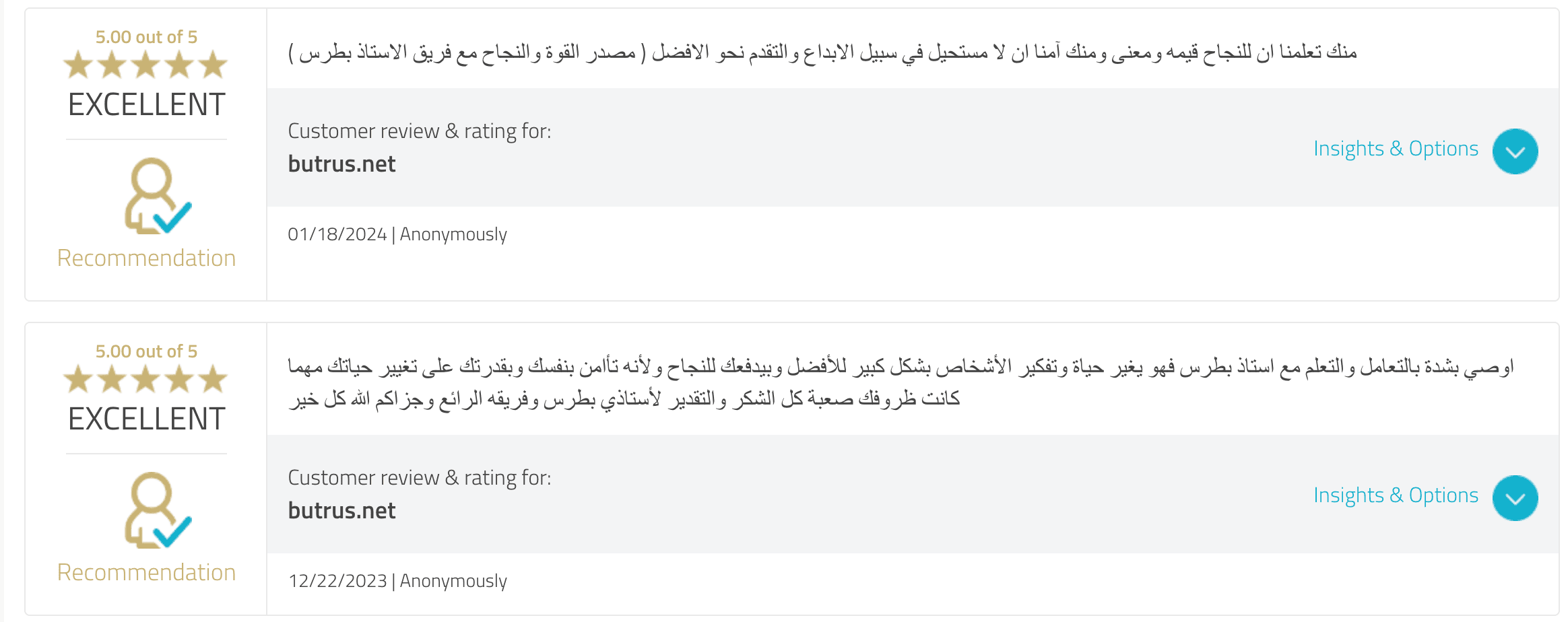Viewport: 1568px width, 622px height.
Task: Click the Recommendation person icon in the second review
Action: pyautogui.click(x=158, y=510)
